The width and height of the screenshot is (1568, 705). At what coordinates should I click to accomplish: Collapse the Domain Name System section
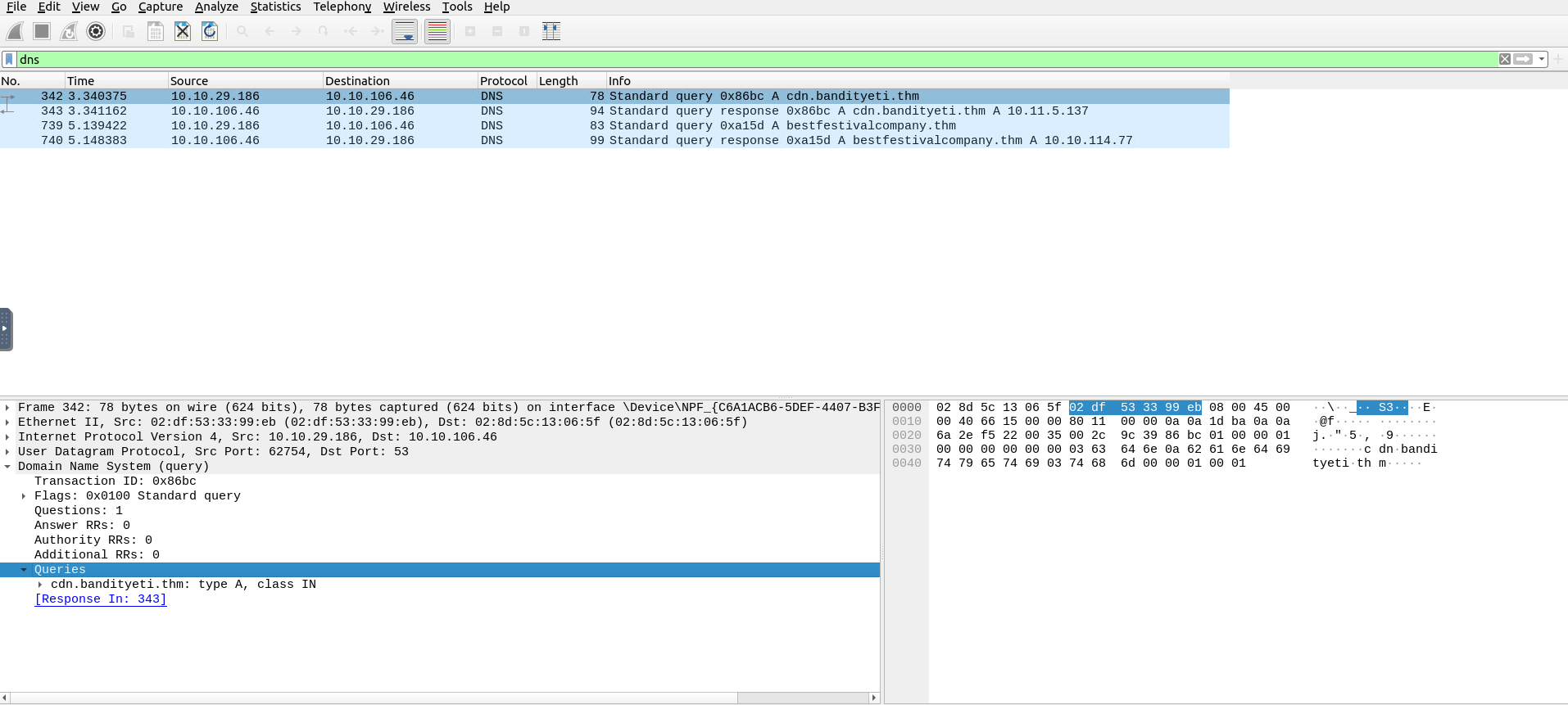[7, 467]
